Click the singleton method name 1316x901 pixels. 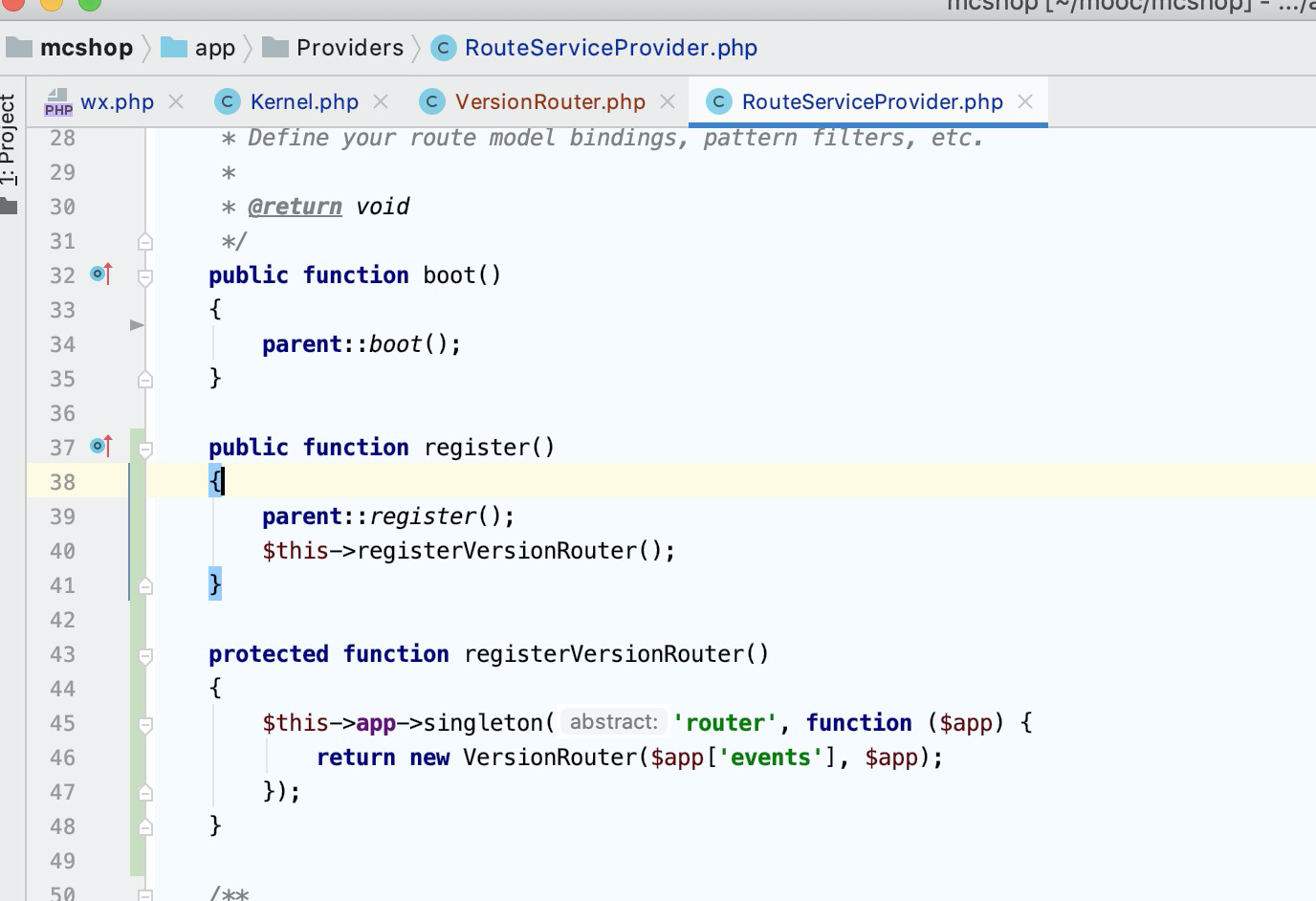(483, 723)
